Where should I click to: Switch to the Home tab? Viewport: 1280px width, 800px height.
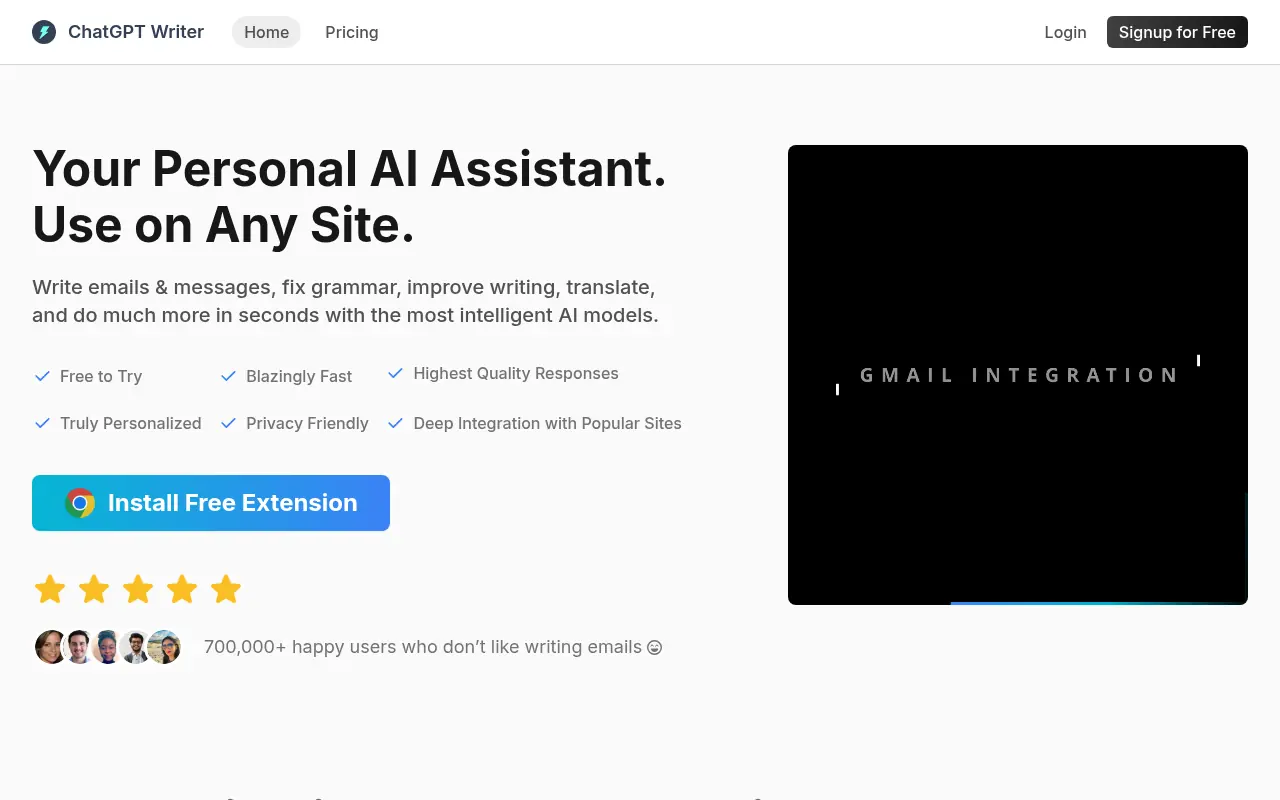click(x=266, y=32)
